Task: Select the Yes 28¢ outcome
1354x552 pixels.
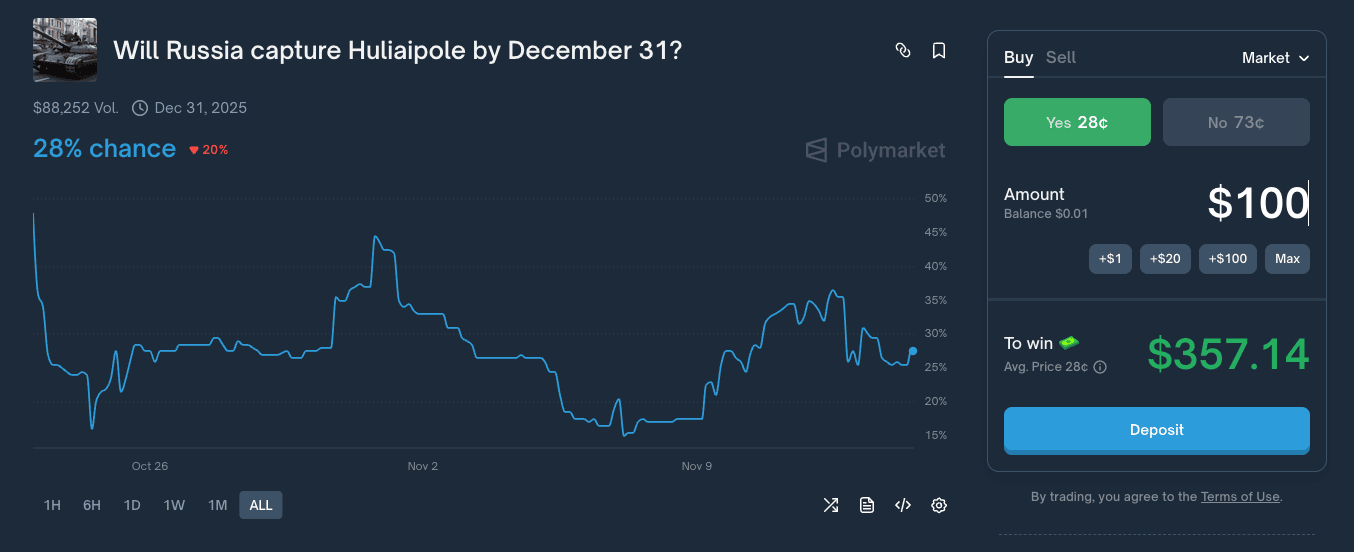Action: 1076,122
